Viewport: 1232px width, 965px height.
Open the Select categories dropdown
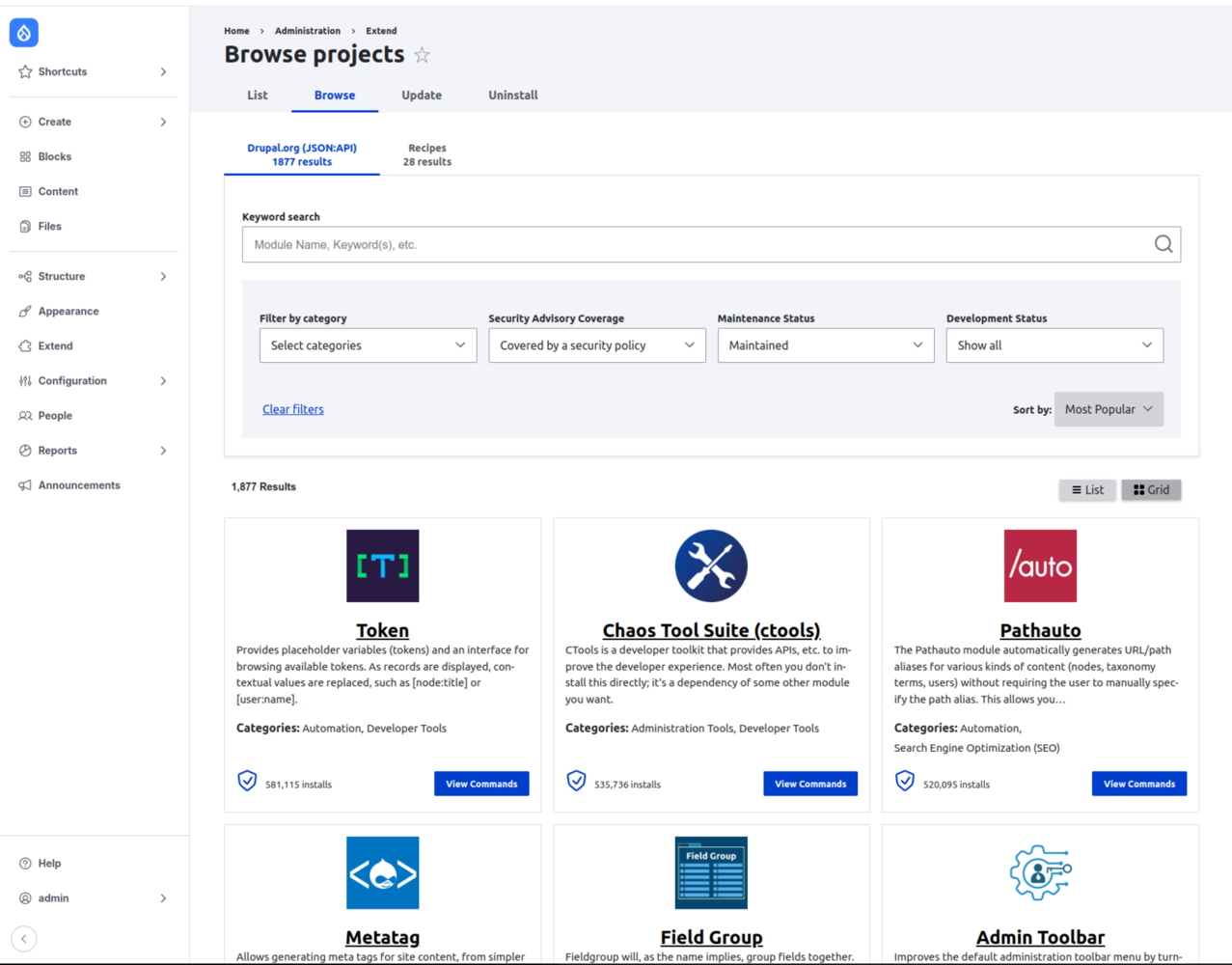(368, 345)
